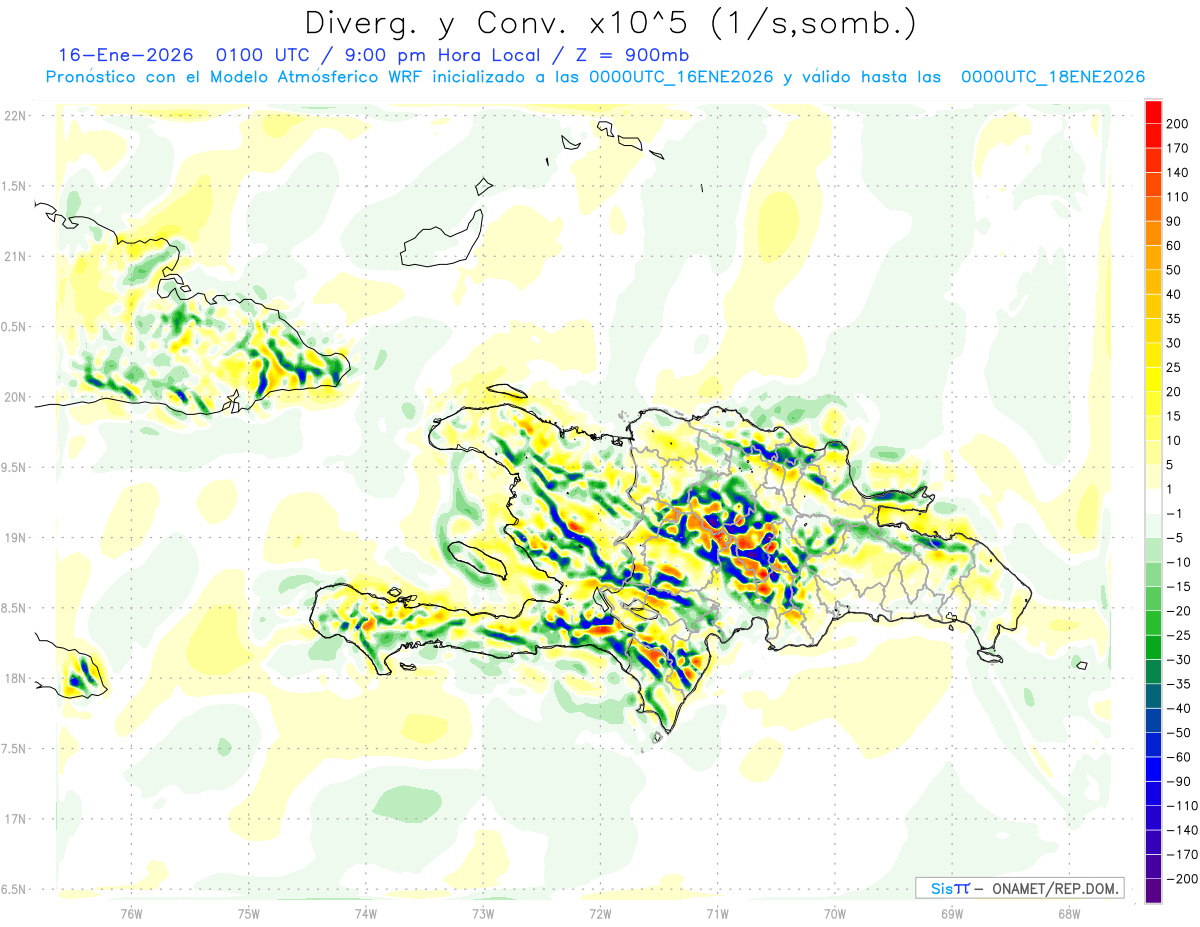Viewport: 1200px width, 927px height.
Task: Click the '20N' latitude axis label
Action: point(14,397)
